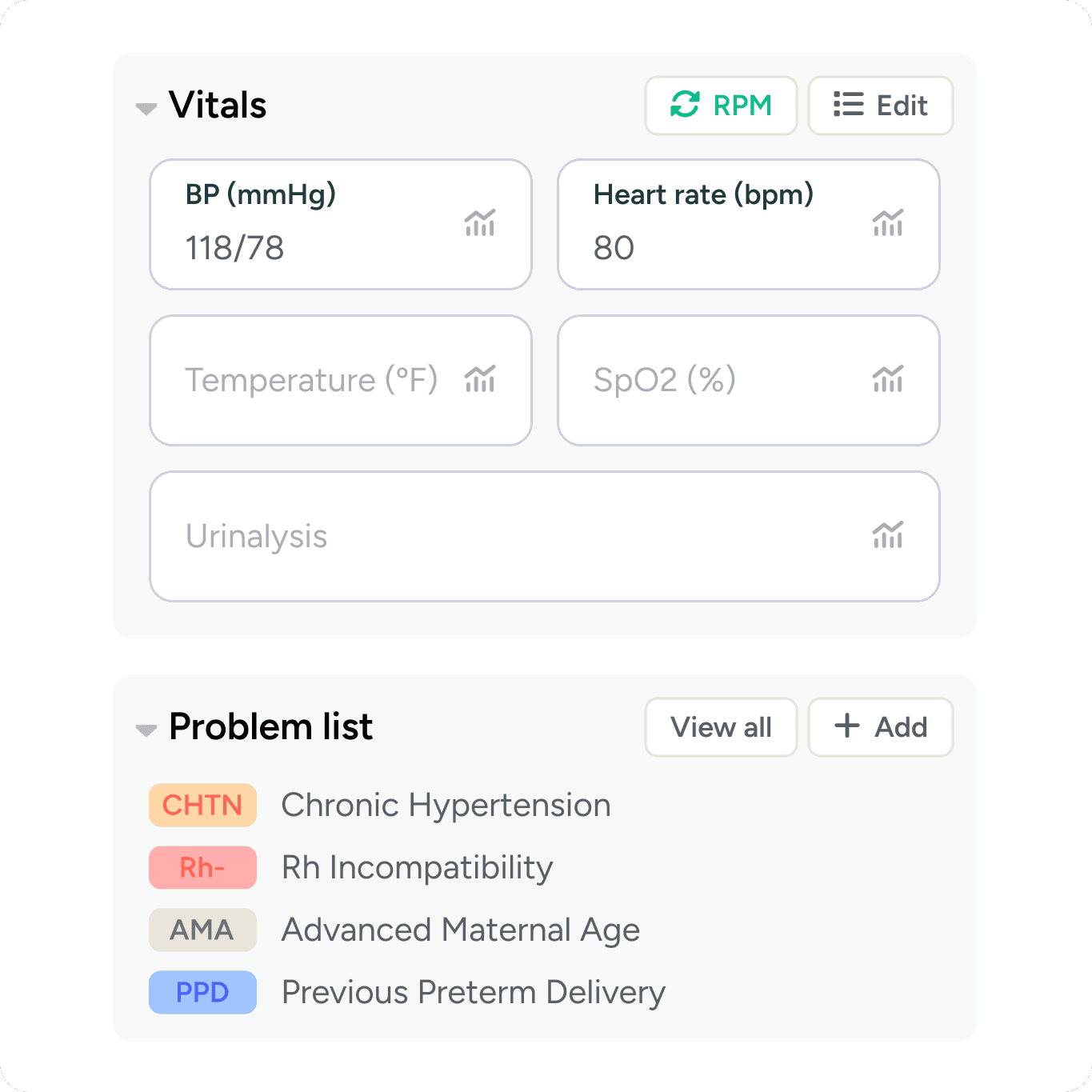Add a new problem to the list

tap(880, 726)
